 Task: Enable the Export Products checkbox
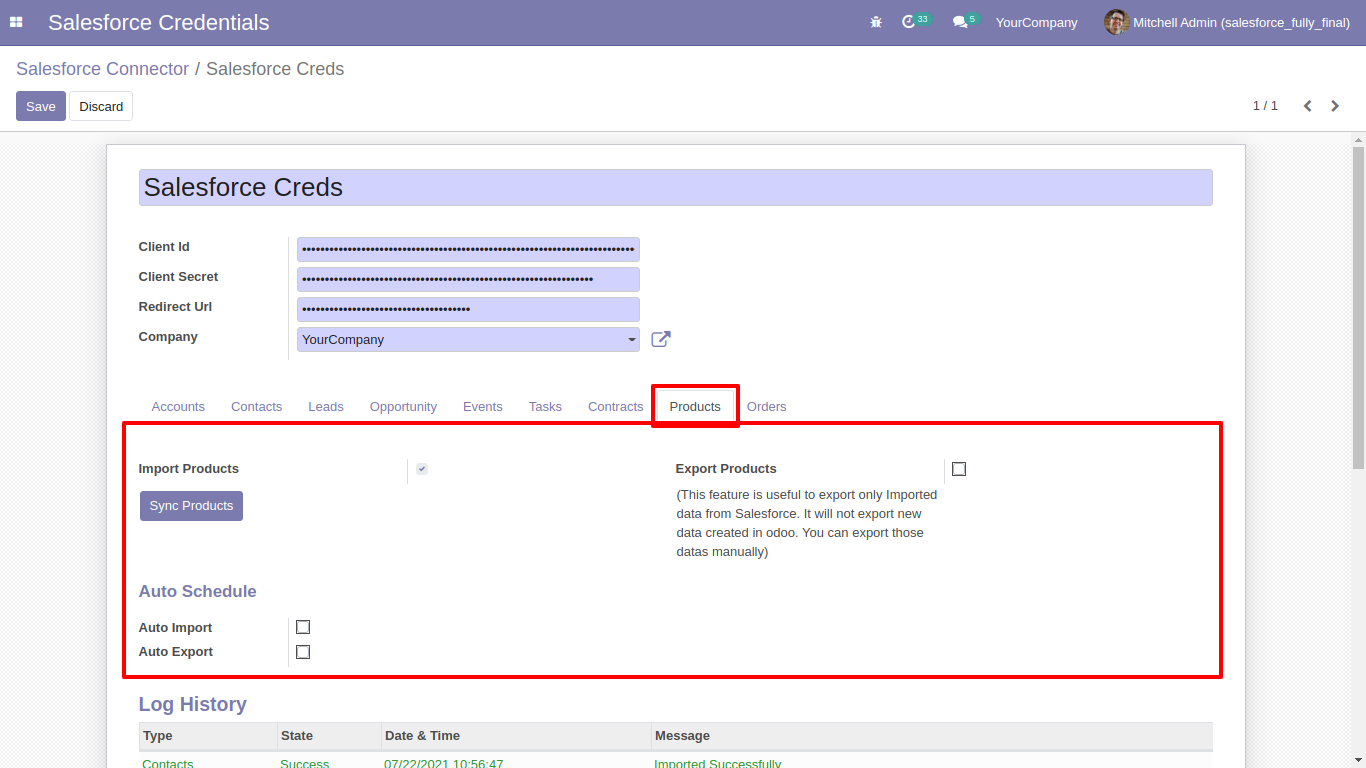(959, 469)
